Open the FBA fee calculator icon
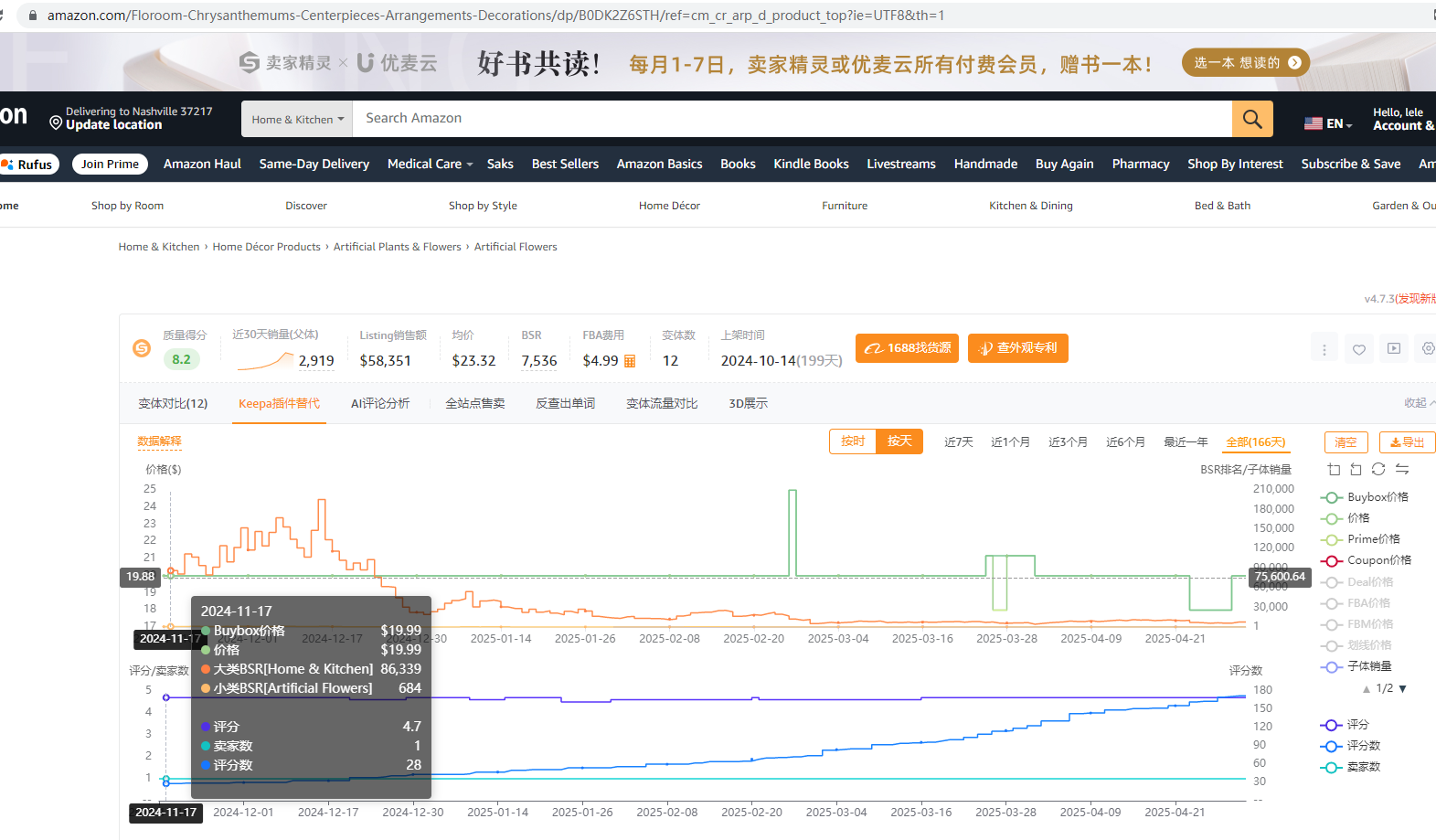This screenshot has width=1436, height=840. [x=630, y=361]
